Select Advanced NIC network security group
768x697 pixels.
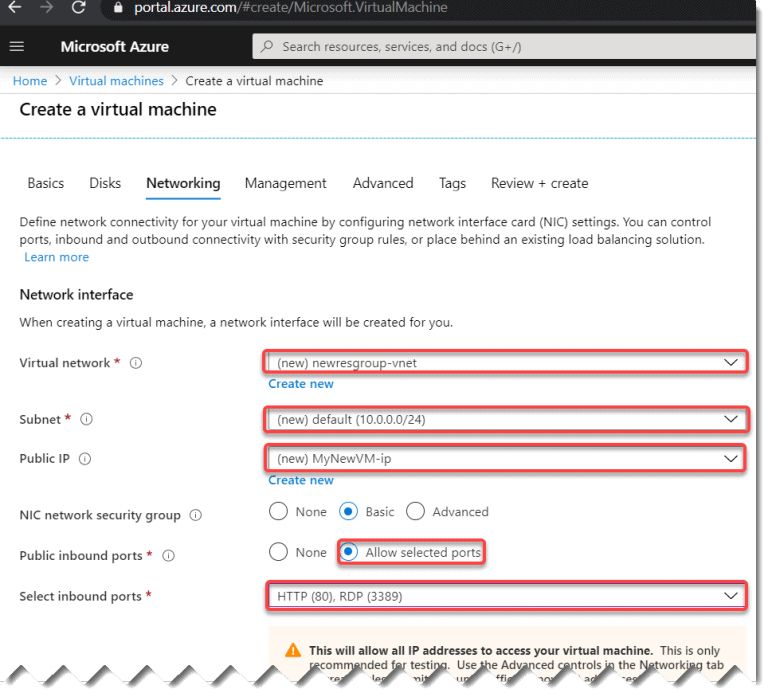(x=415, y=512)
